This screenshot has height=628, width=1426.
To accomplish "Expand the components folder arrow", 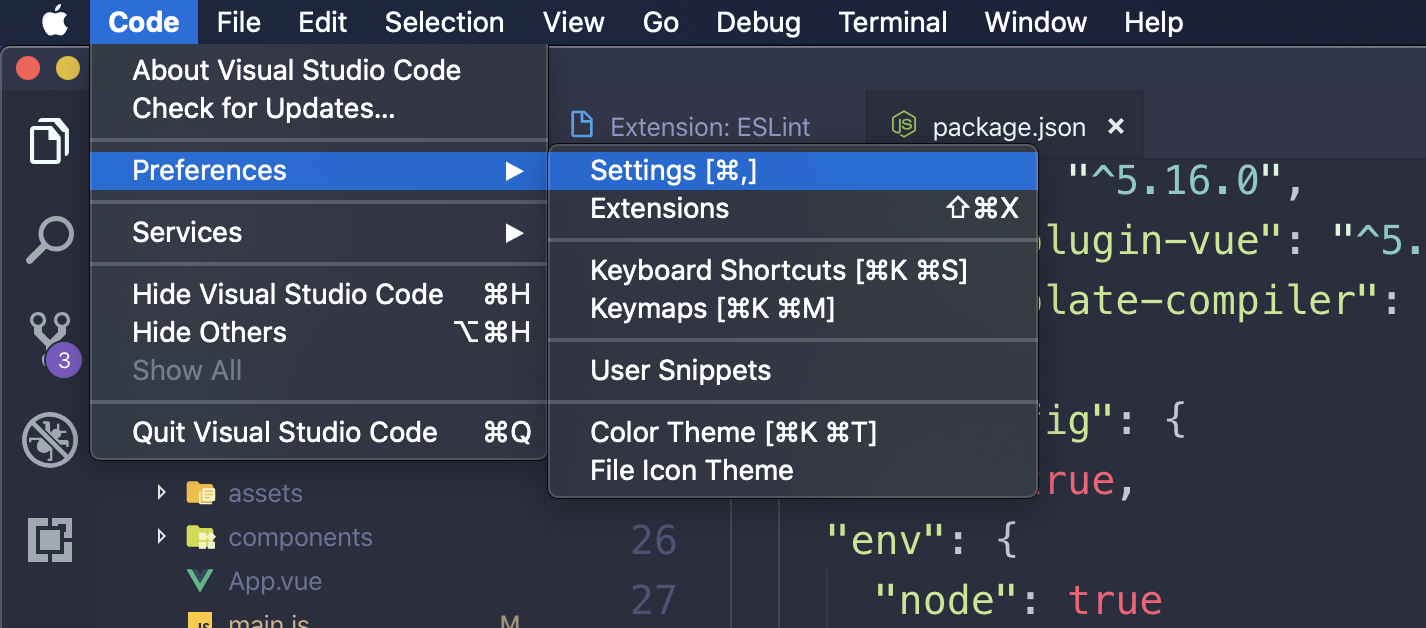I will click(x=162, y=537).
